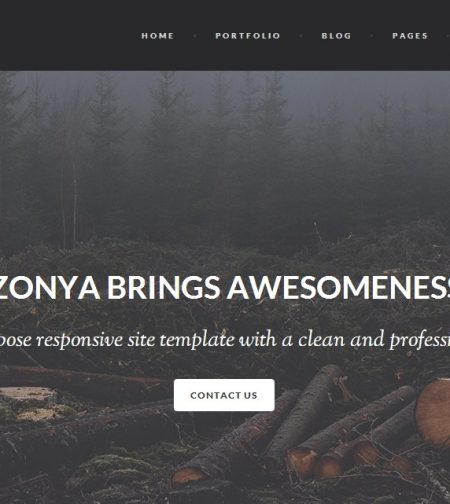Click the dot separator between PORTFOLIO and BLOG
Image resolution: width=450 pixels, height=504 pixels.
[x=301, y=36]
